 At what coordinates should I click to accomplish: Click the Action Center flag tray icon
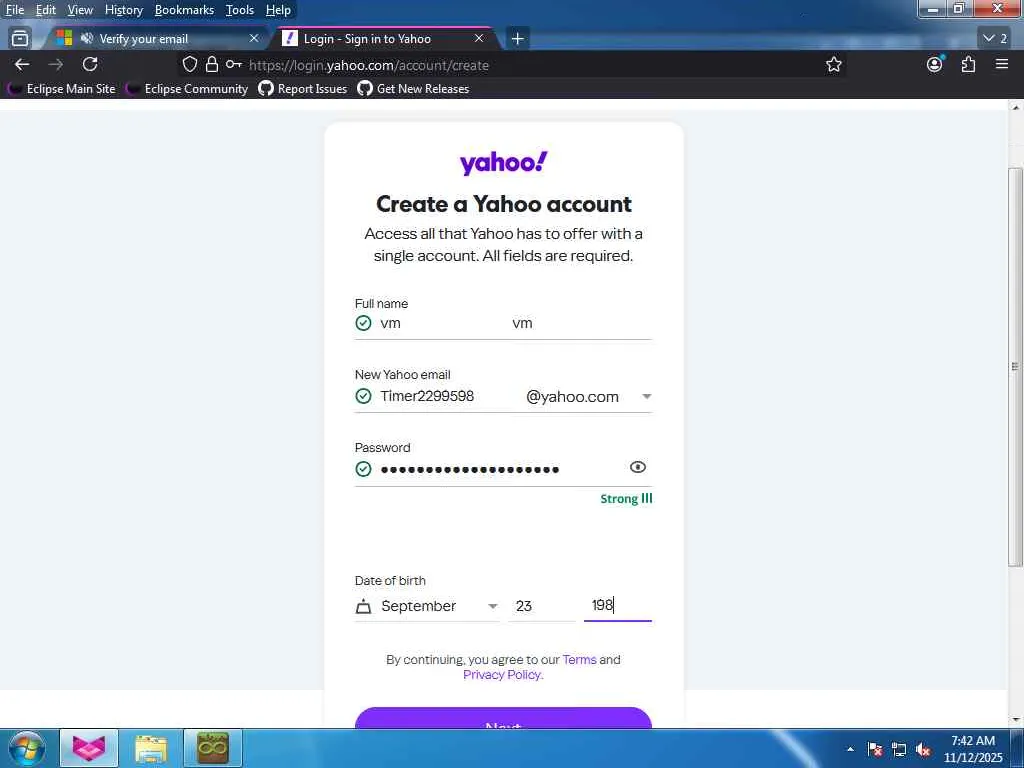[x=875, y=749]
